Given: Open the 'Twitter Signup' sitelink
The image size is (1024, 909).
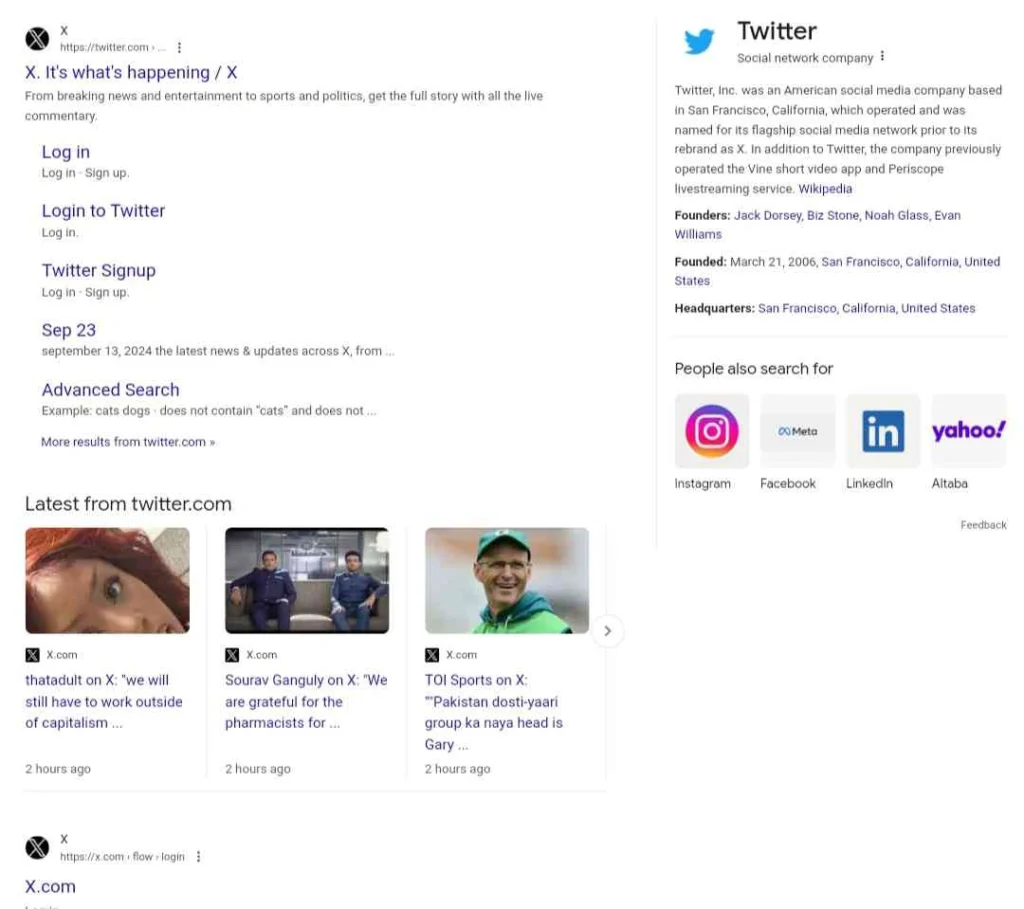Looking at the screenshot, I should click(99, 270).
